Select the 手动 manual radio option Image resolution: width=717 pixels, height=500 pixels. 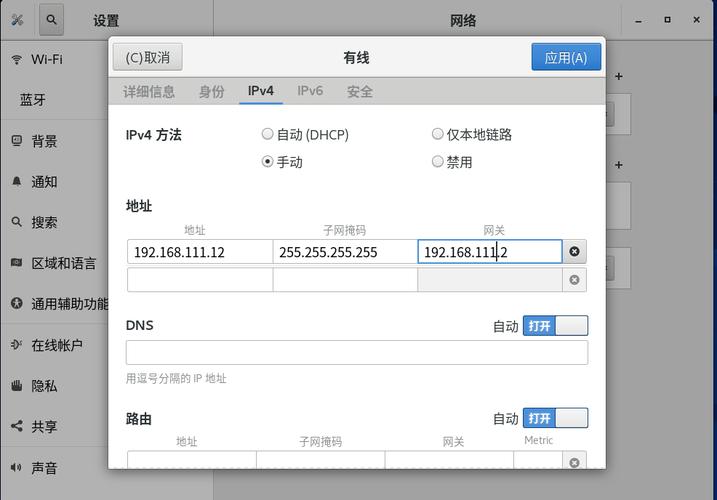282,162
